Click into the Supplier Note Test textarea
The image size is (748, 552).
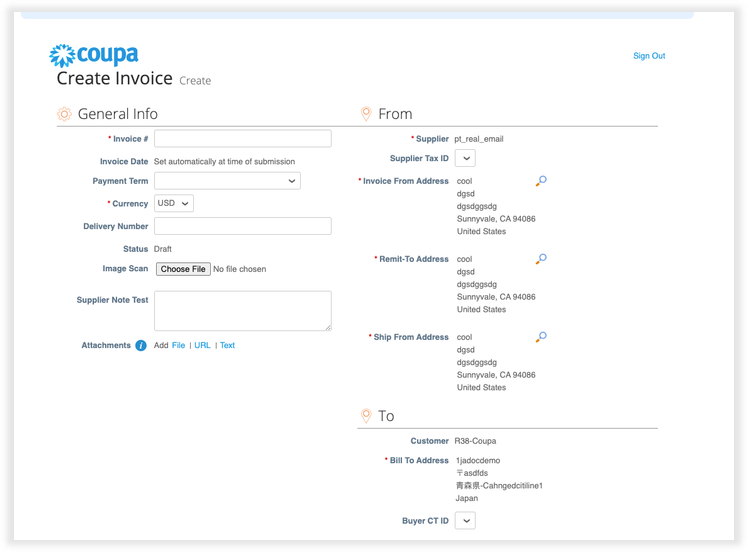pos(243,311)
